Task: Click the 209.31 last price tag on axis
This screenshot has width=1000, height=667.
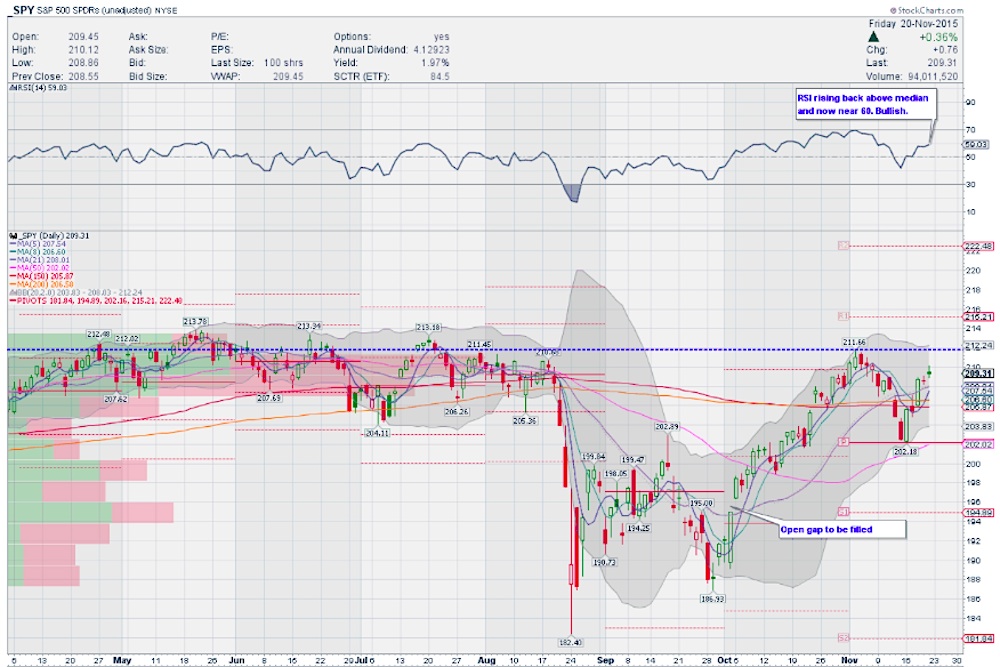Action: [x=979, y=374]
